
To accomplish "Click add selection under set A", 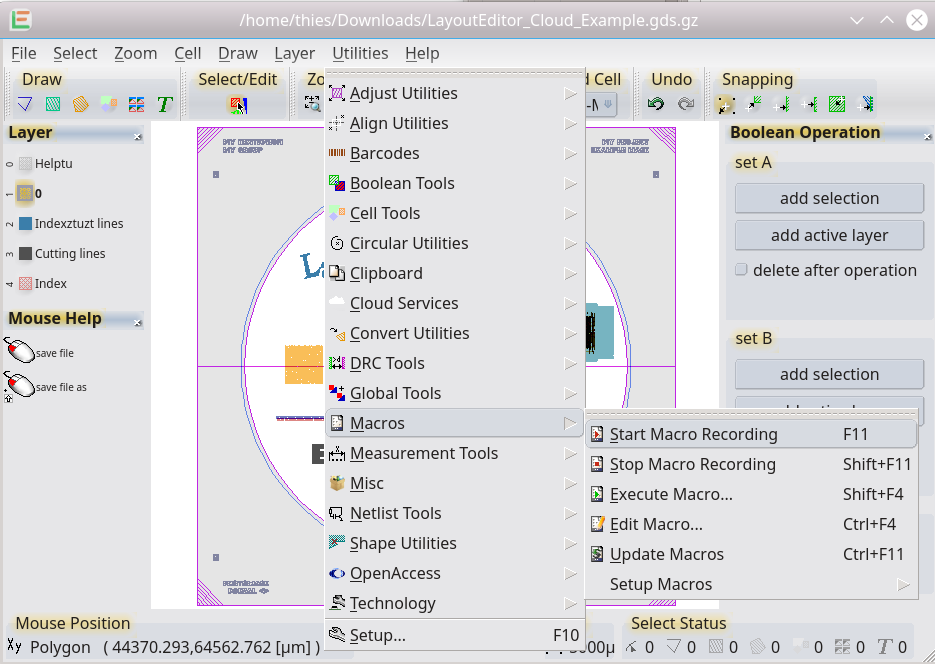I will tap(829, 198).
